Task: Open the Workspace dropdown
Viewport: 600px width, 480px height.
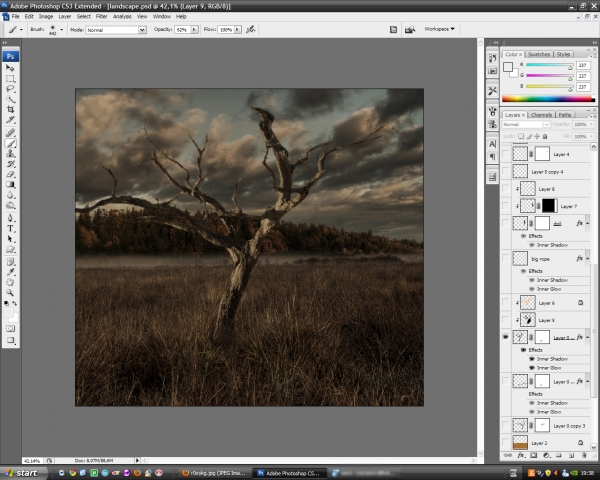Action: [x=439, y=29]
